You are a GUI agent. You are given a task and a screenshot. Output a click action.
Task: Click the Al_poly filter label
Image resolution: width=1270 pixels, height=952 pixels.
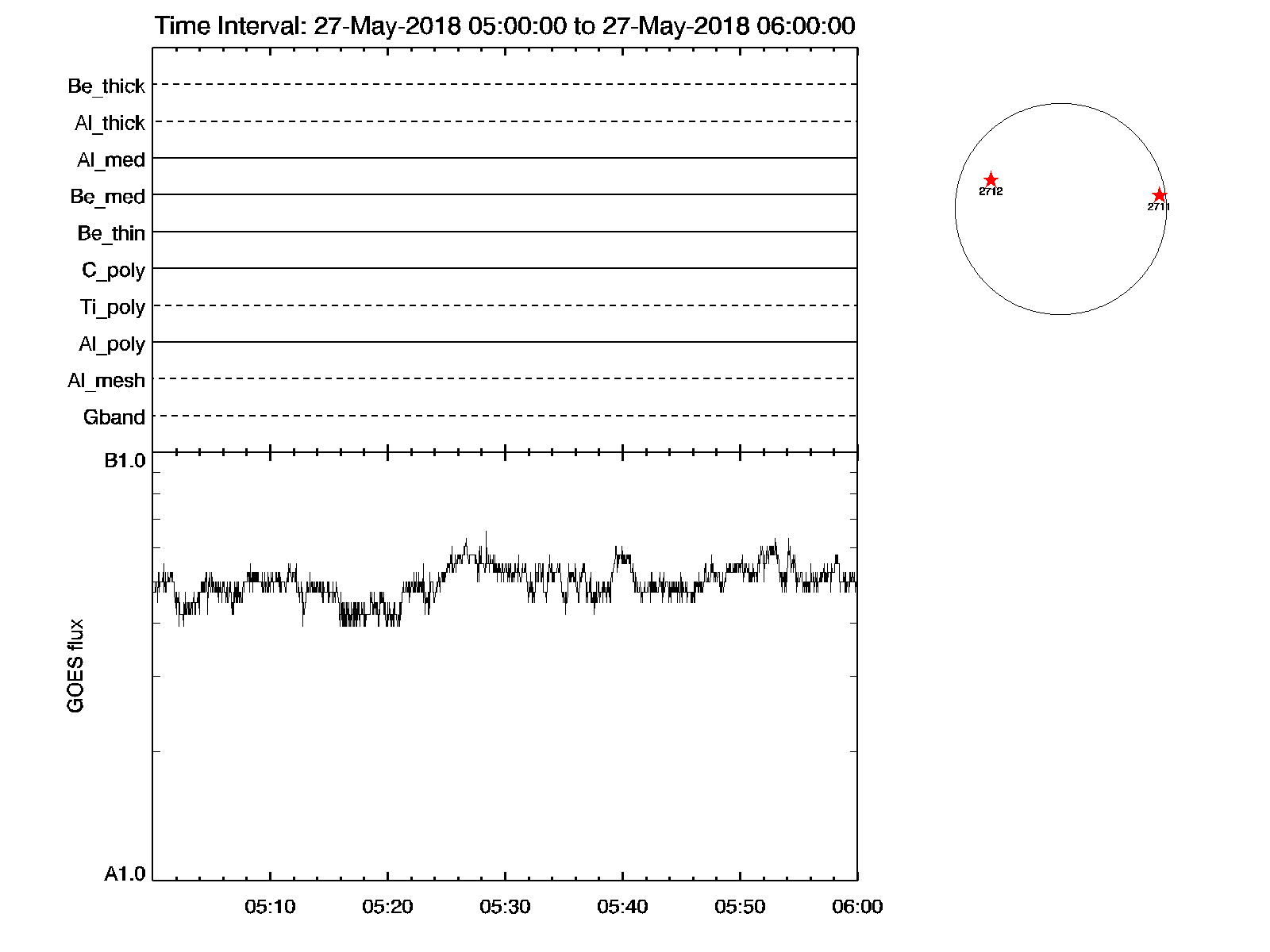(112, 344)
